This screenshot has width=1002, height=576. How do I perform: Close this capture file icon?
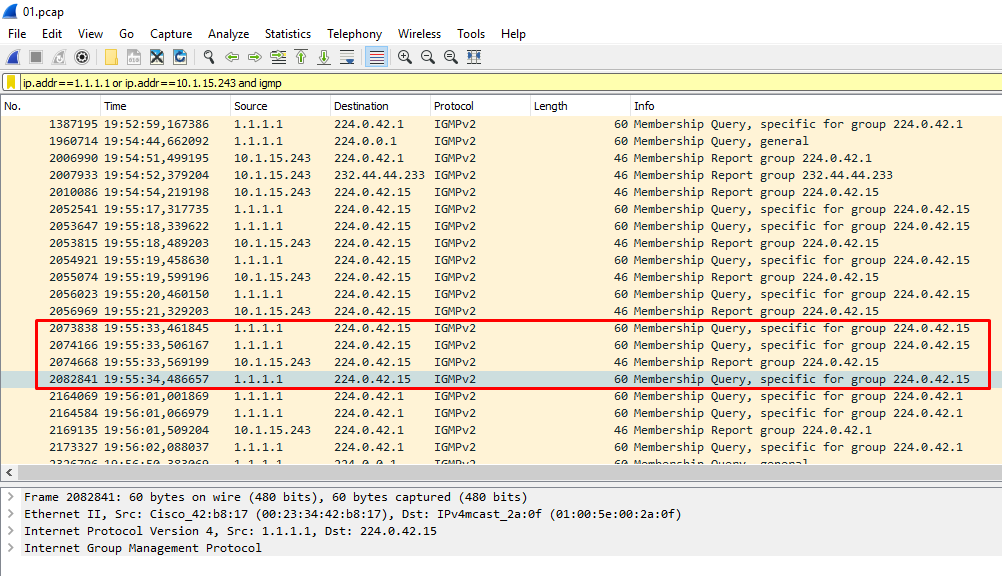click(157, 57)
